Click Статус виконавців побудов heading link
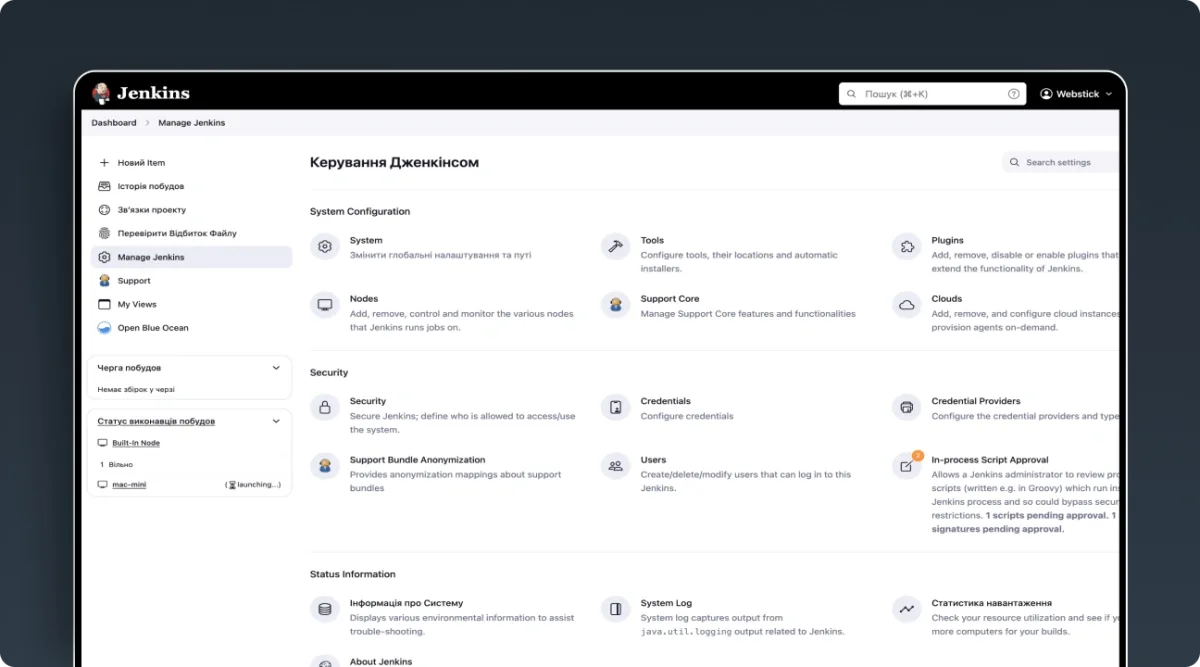Viewport: 1200px width, 667px height. tap(156, 421)
